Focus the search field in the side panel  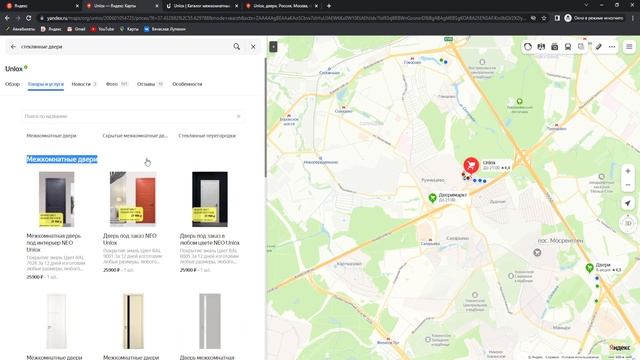click(x=124, y=47)
